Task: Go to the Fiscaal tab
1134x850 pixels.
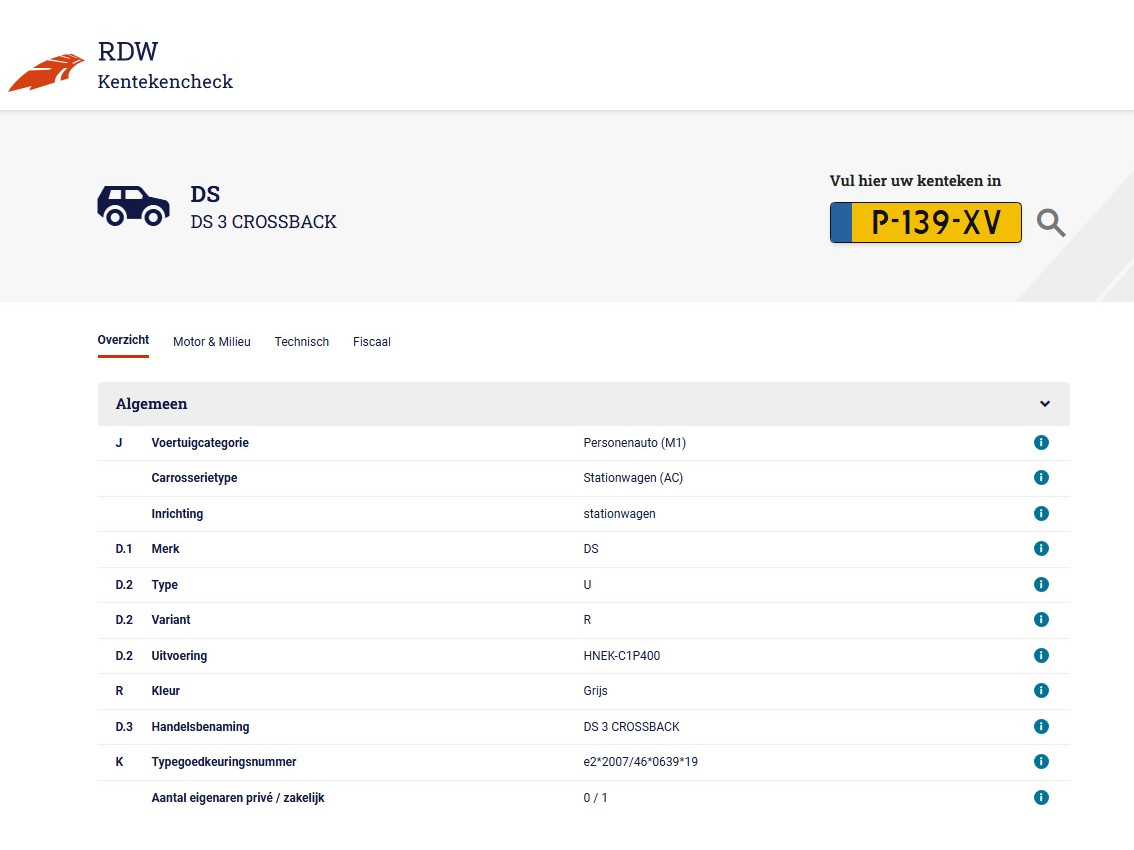Action: (x=372, y=341)
